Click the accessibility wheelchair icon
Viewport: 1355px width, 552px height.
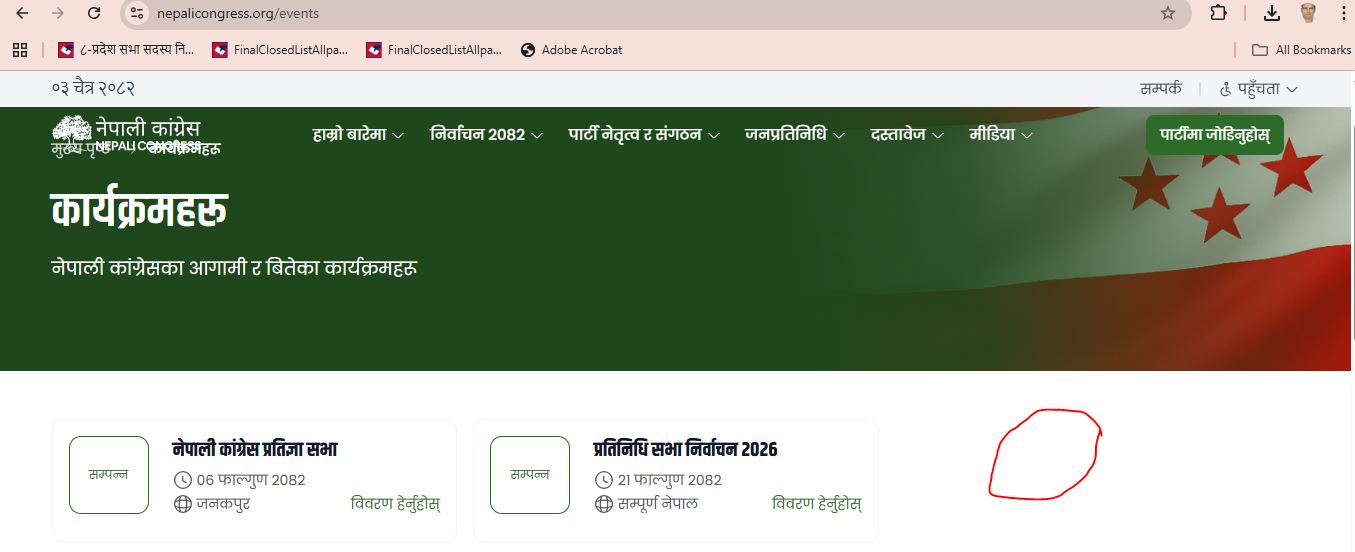click(x=1226, y=88)
